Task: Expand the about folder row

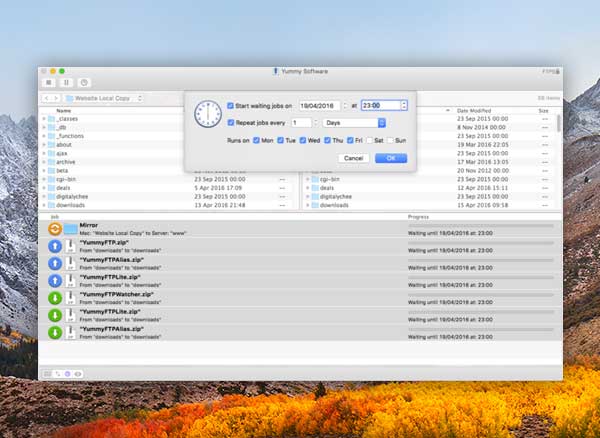Action: coord(44,145)
